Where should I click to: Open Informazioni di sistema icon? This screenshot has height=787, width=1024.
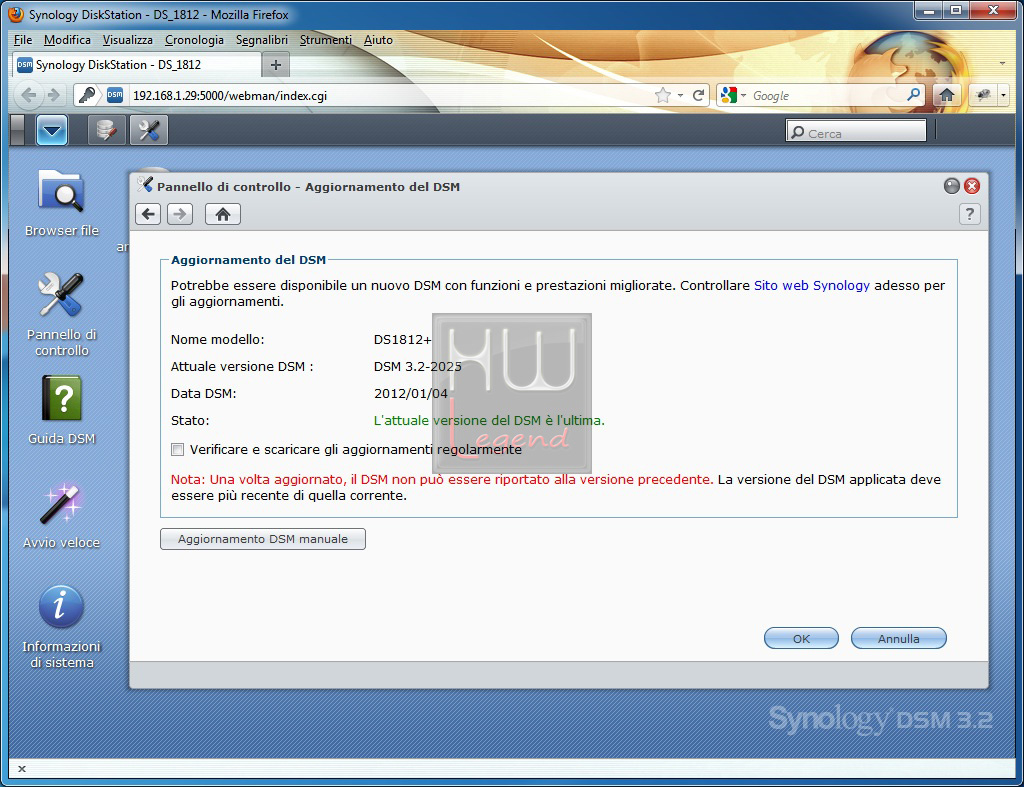[x=61, y=627]
